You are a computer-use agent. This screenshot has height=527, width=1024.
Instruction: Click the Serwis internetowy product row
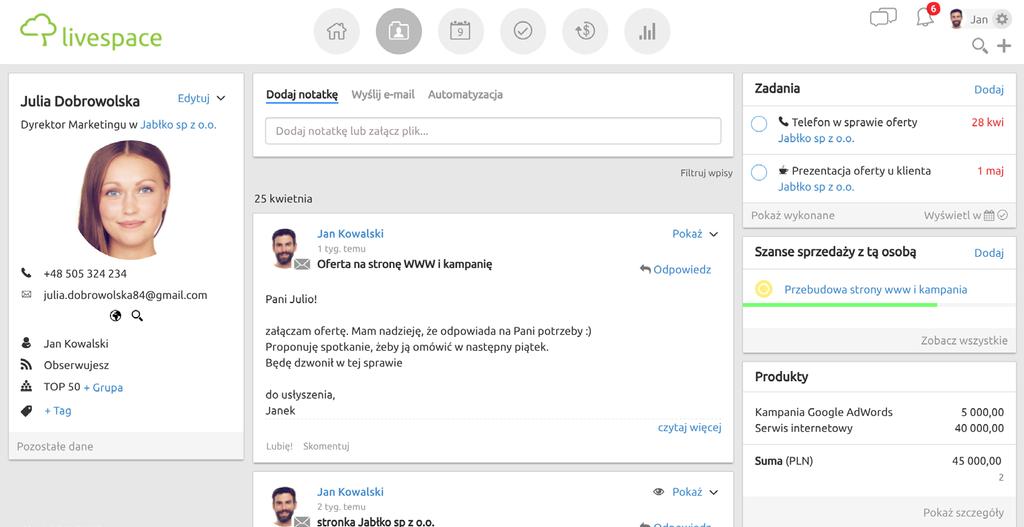(x=879, y=428)
